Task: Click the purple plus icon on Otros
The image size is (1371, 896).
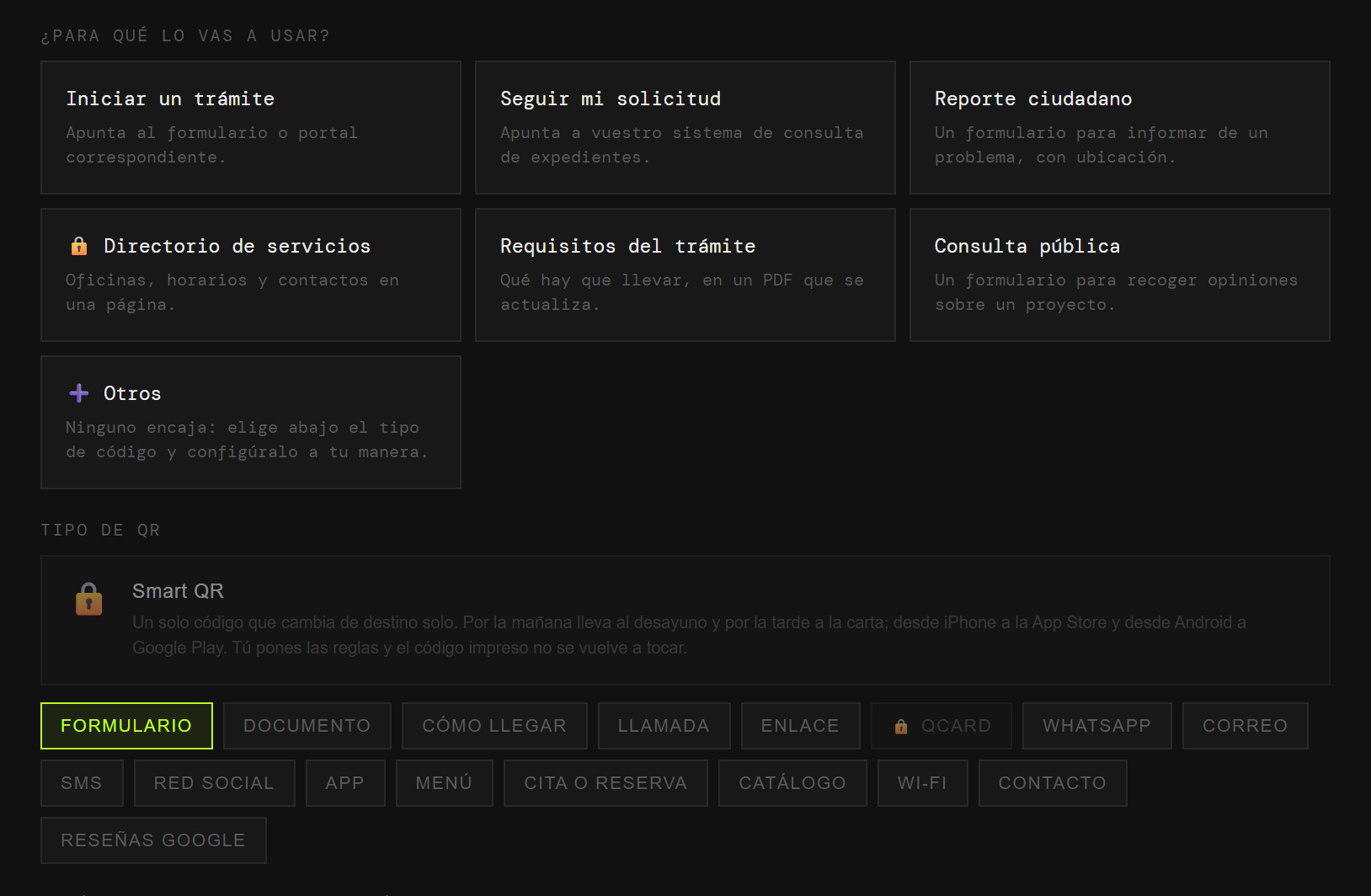Action: 79,393
